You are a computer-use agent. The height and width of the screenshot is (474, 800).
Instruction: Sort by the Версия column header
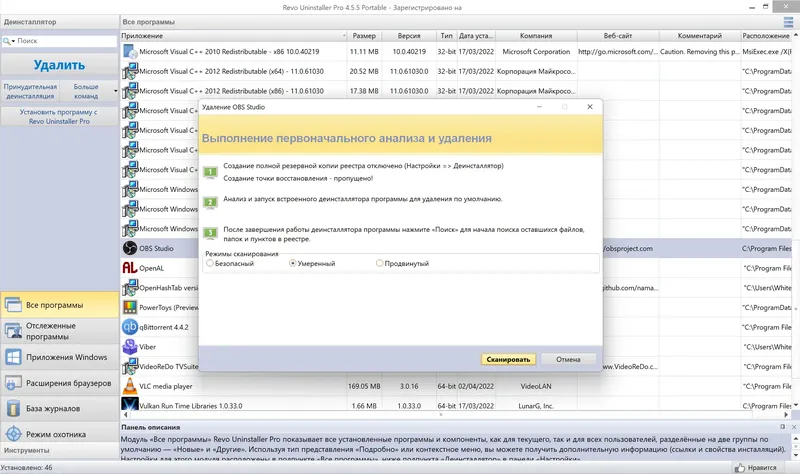[x=409, y=36]
